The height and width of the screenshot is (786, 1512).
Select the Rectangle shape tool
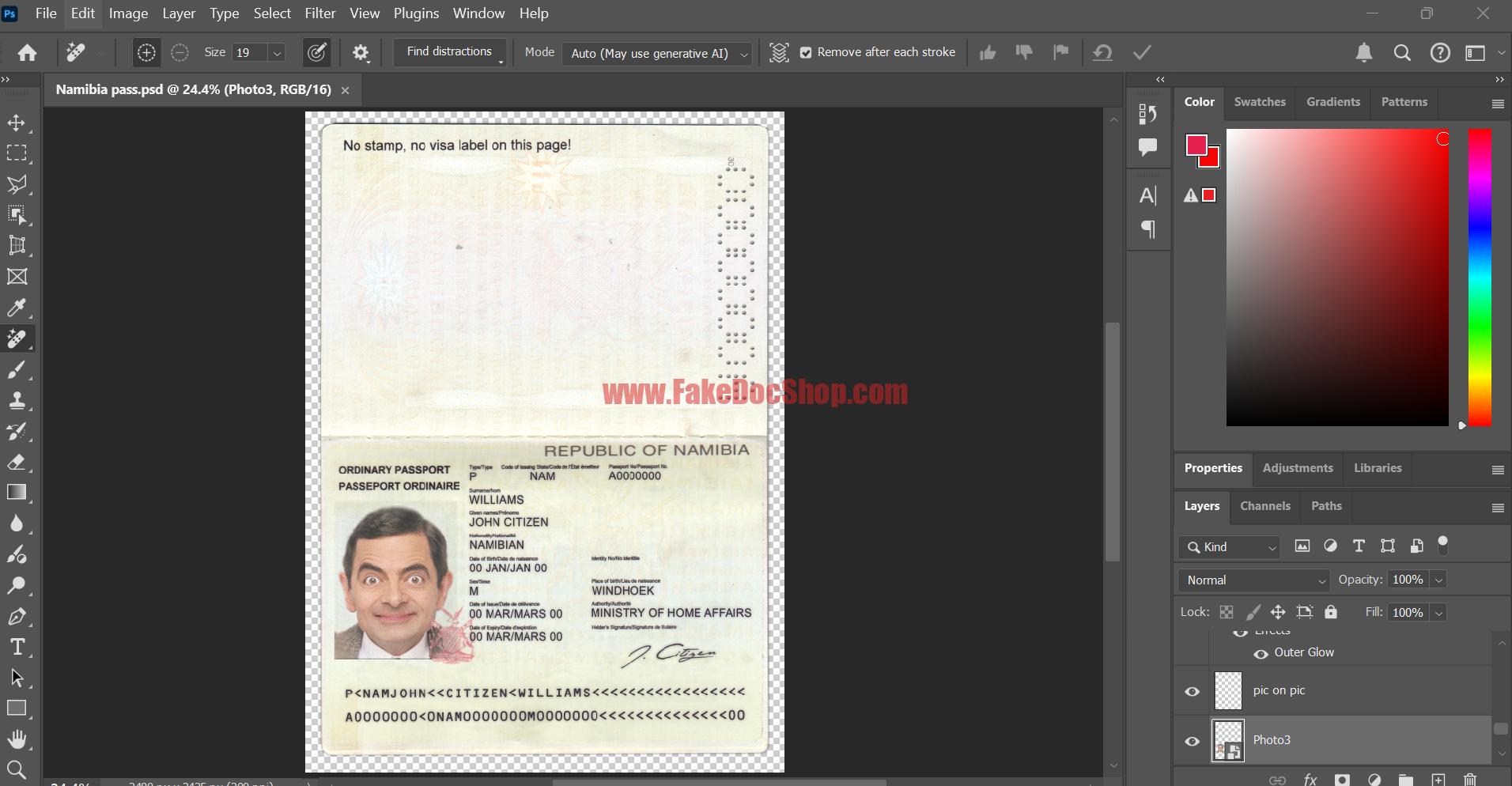tap(17, 709)
